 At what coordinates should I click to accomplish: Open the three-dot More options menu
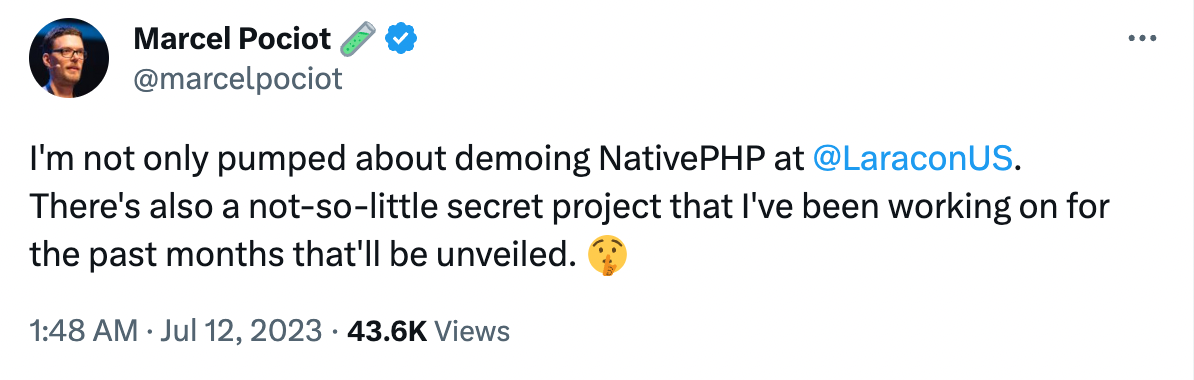click(x=1141, y=38)
